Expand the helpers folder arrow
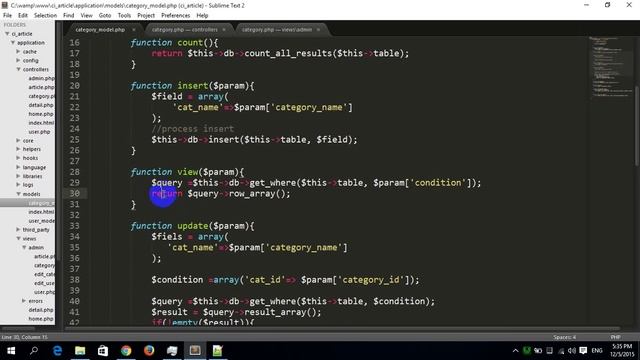 (x=18, y=149)
